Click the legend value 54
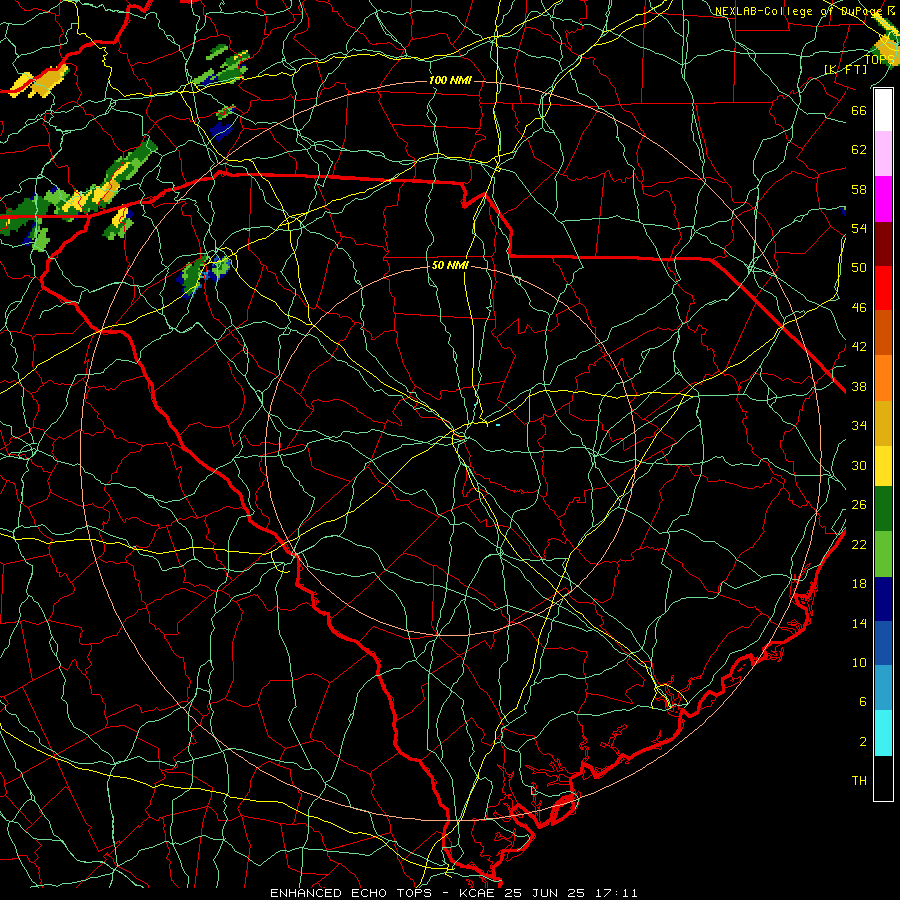This screenshot has height=900, width=900. 859,228
